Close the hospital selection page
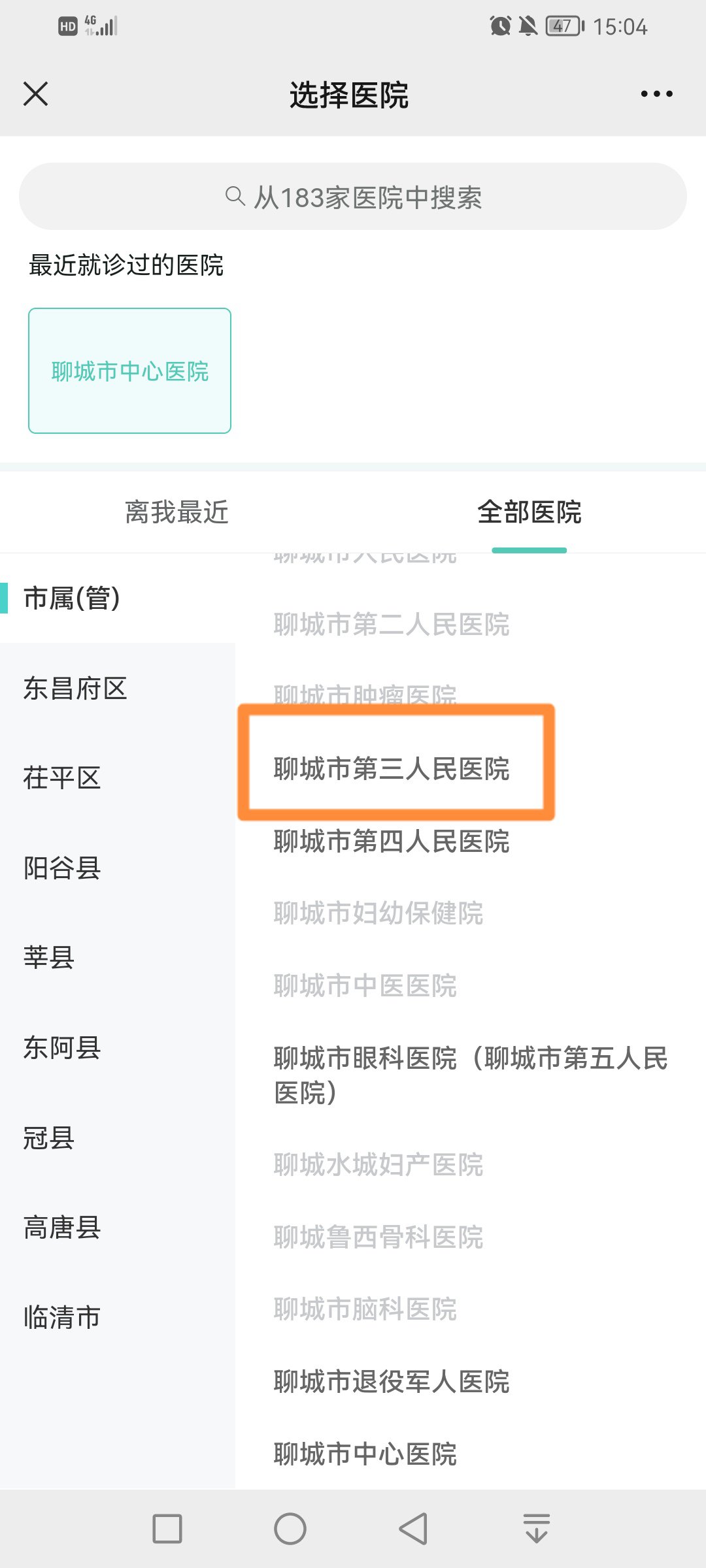Image resolution: width=706 pixels, height=1568 pixels. pyautogui.click(x=36, y=94)
